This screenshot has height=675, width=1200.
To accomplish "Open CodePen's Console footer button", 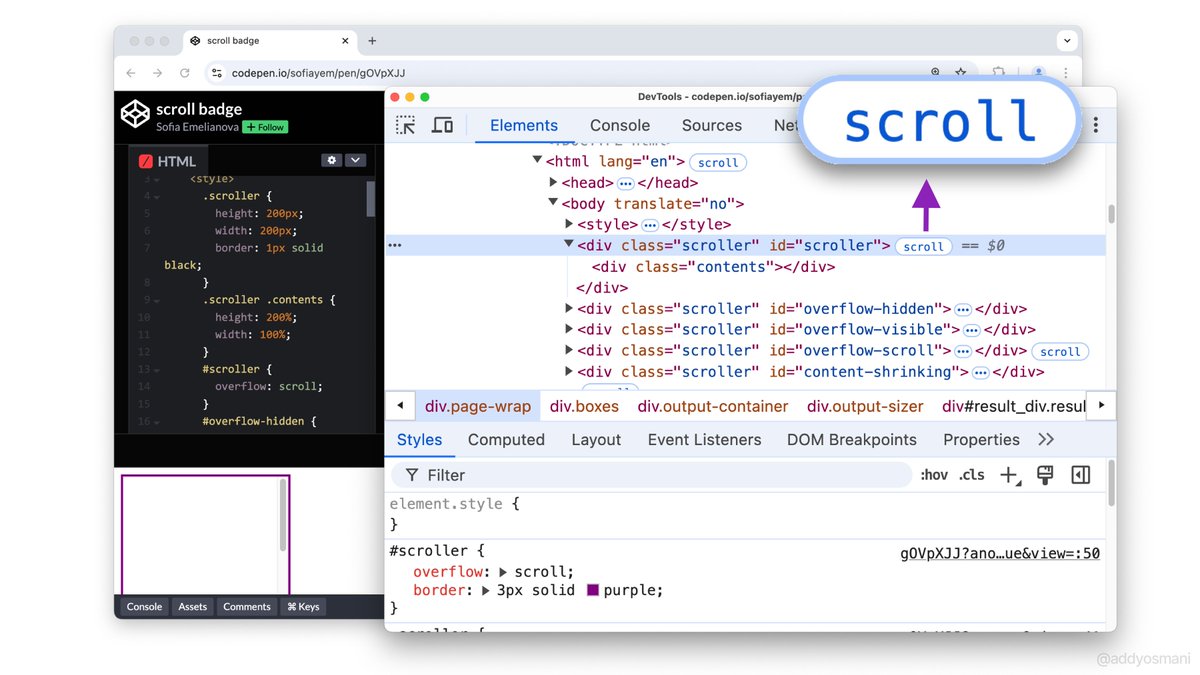I will [144, 607].
